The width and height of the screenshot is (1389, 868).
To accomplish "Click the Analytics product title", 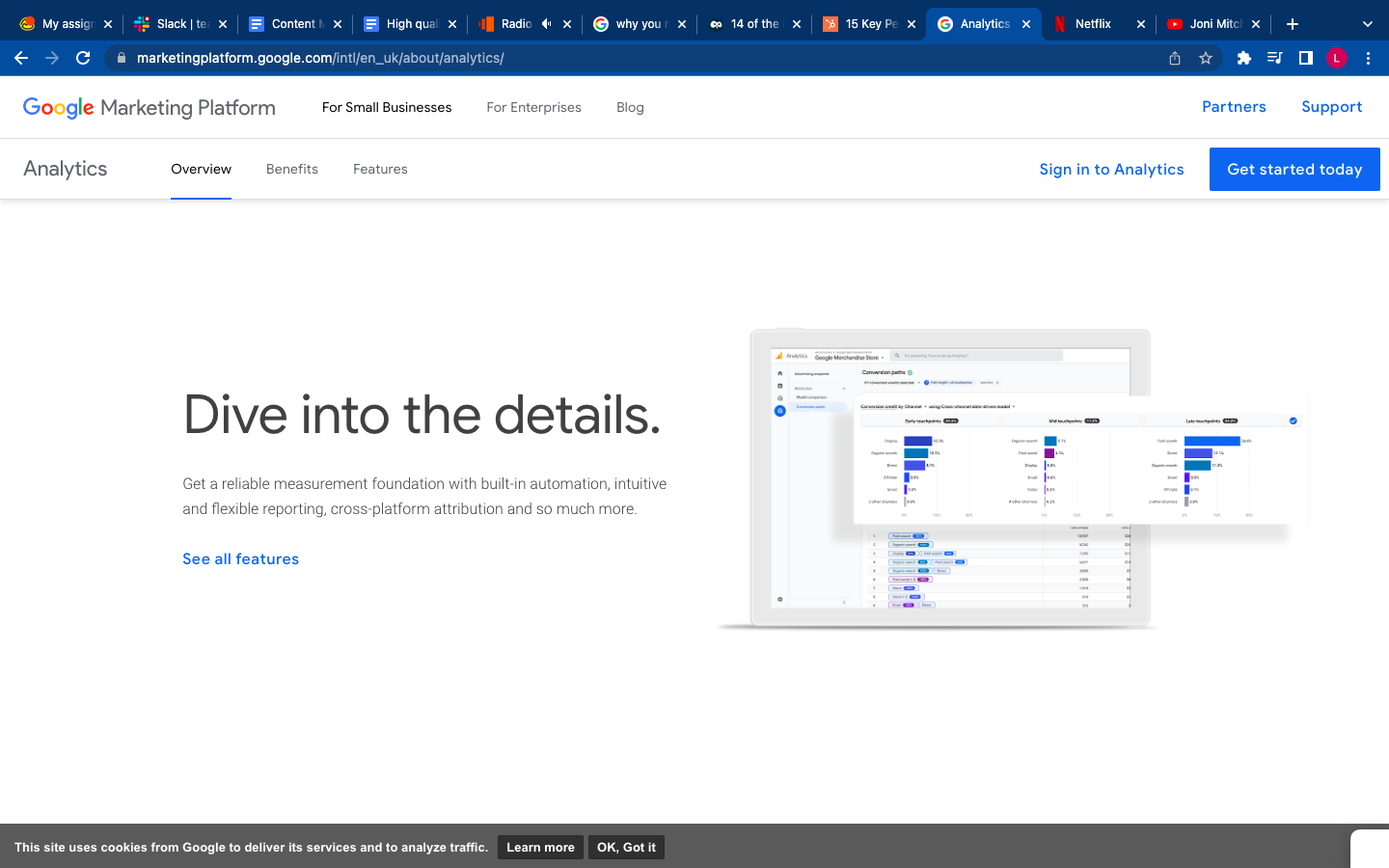I will pyautogui.click(x=66, y=169).
